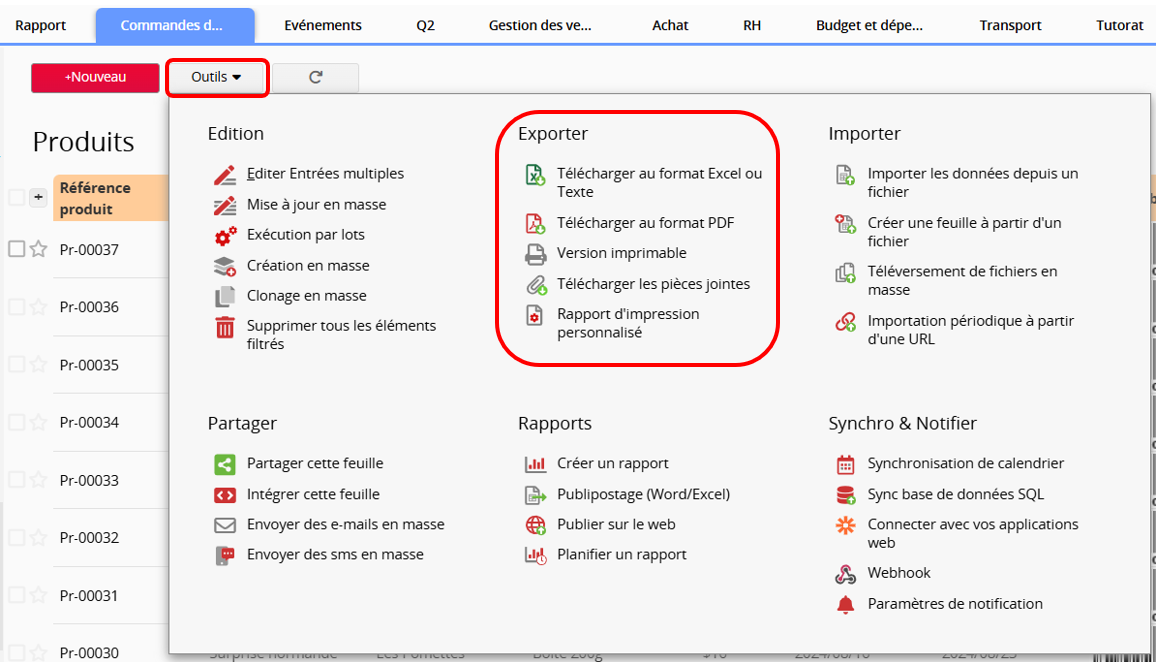Viewport: 1158px width, 662px height.
Task: Click the Webhook icon
Action: (x=846, y=574)
